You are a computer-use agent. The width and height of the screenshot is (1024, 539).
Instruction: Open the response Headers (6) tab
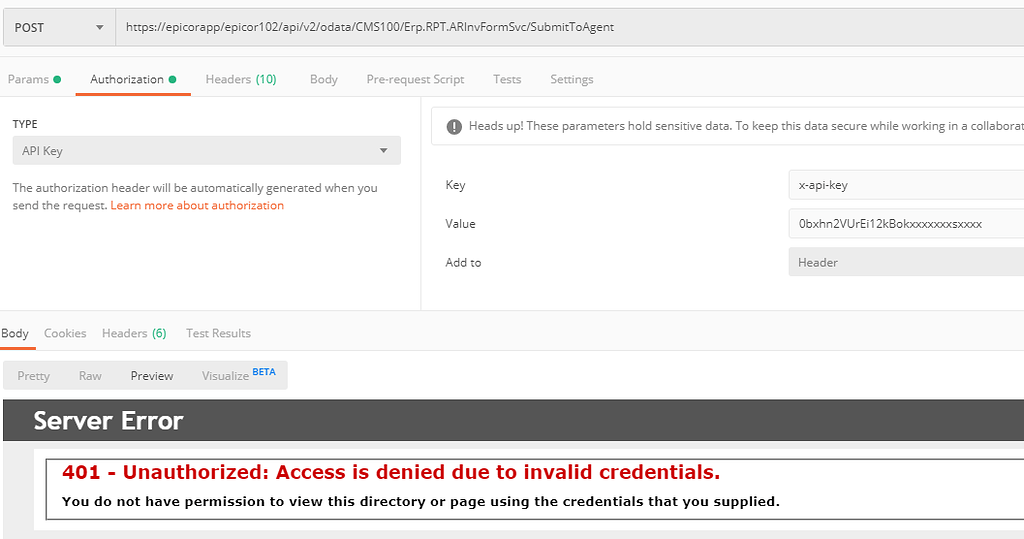click(134, 333)
